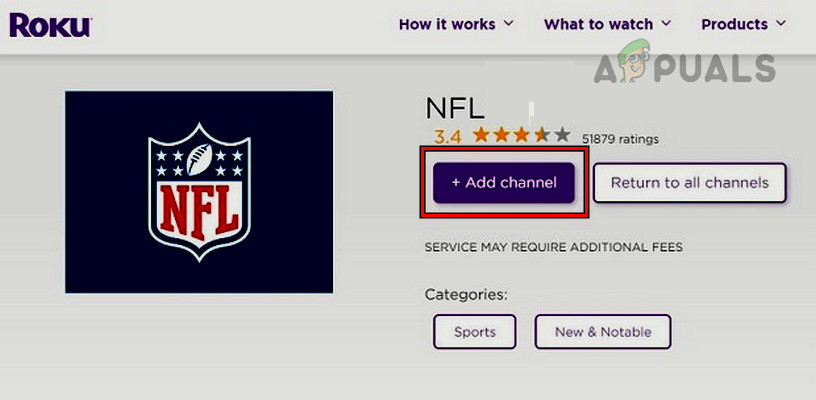Click Return to all channels

[x=690, y=183]
